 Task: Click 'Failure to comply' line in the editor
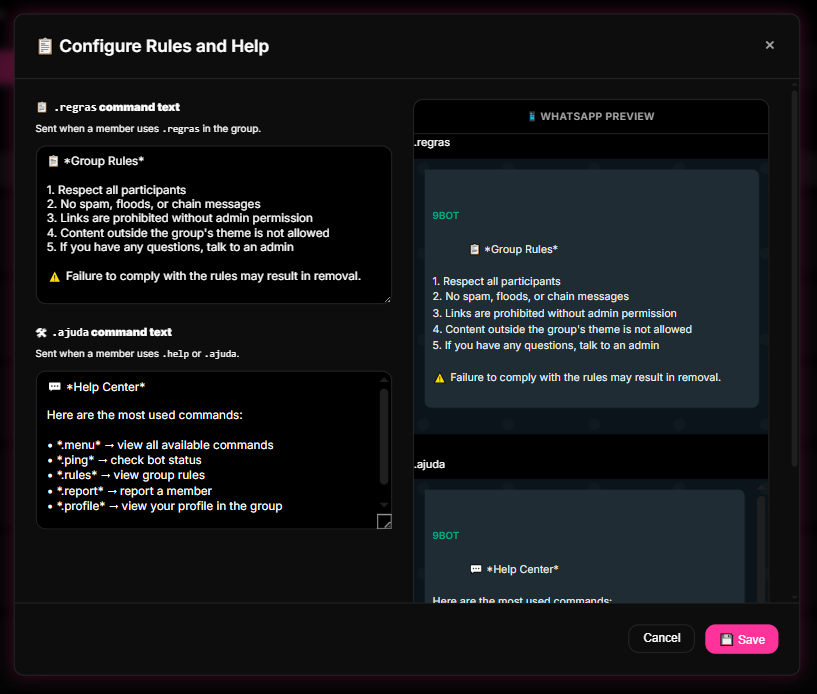pyautogui.click(x=213, y=276)
